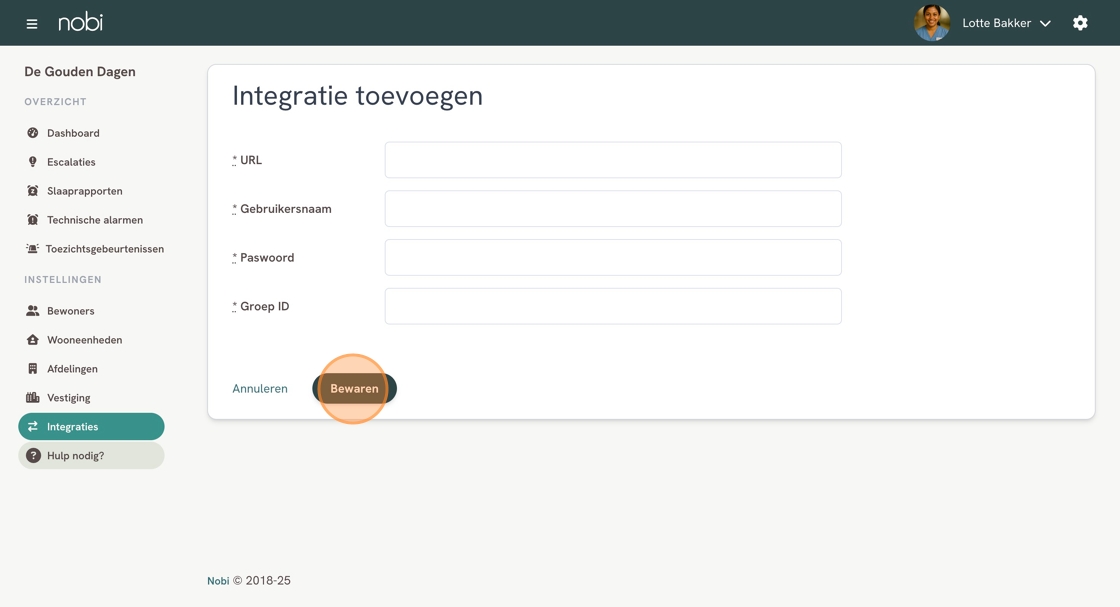
Task: Open Technische alarmen in sidebar
Action: pyautogui.click(x=94, y=220)
